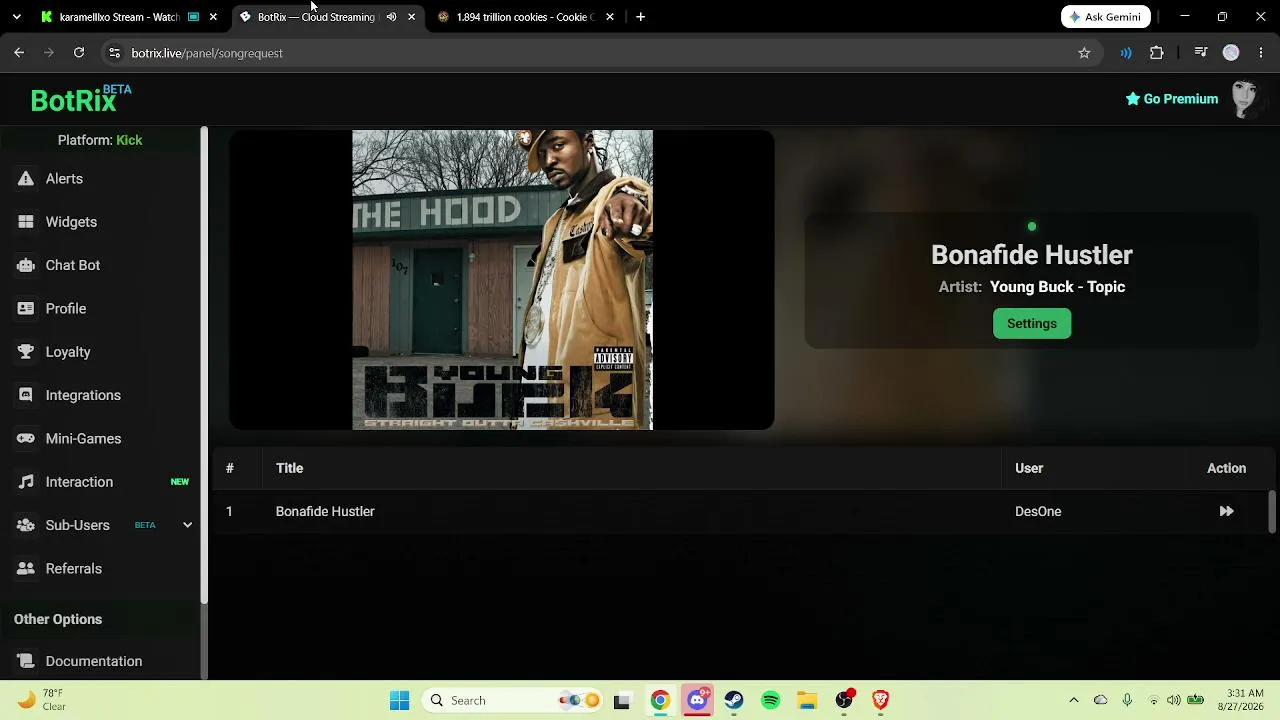Launch Steam from the taskbar
This screenshot has width=1280, height=720.
[734, 700]
